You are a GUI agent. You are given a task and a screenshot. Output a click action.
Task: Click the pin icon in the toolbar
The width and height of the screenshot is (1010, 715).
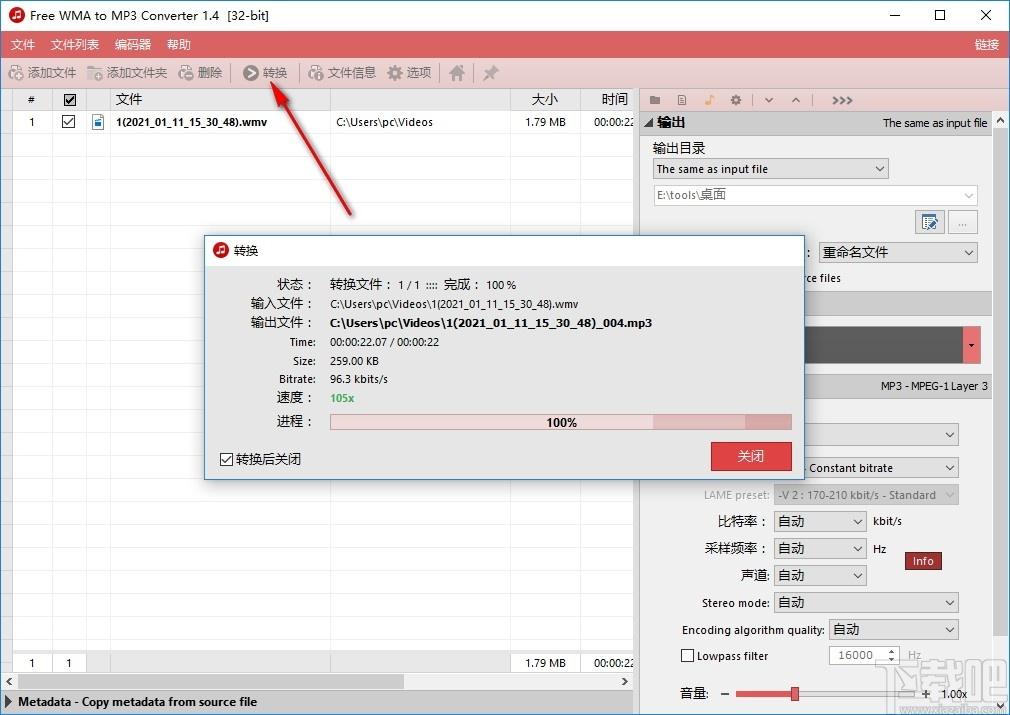[490, 73]
